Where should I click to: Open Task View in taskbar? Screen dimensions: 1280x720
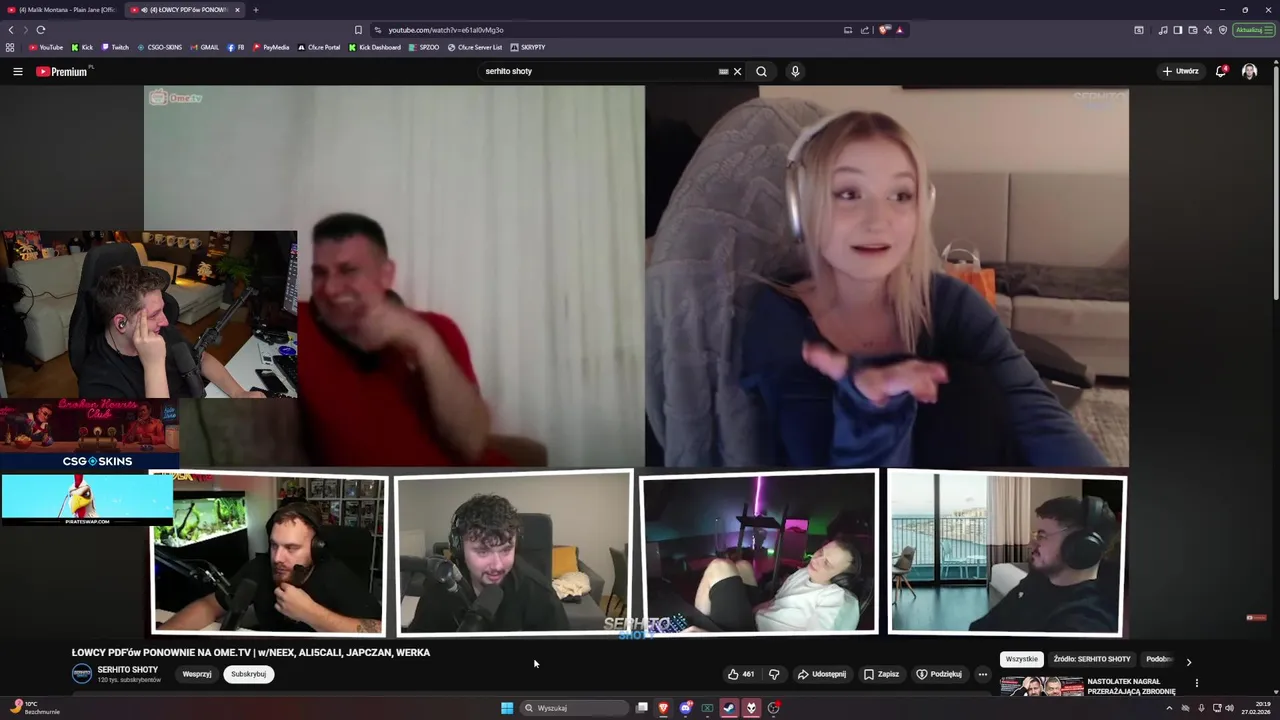click(642, 708)
